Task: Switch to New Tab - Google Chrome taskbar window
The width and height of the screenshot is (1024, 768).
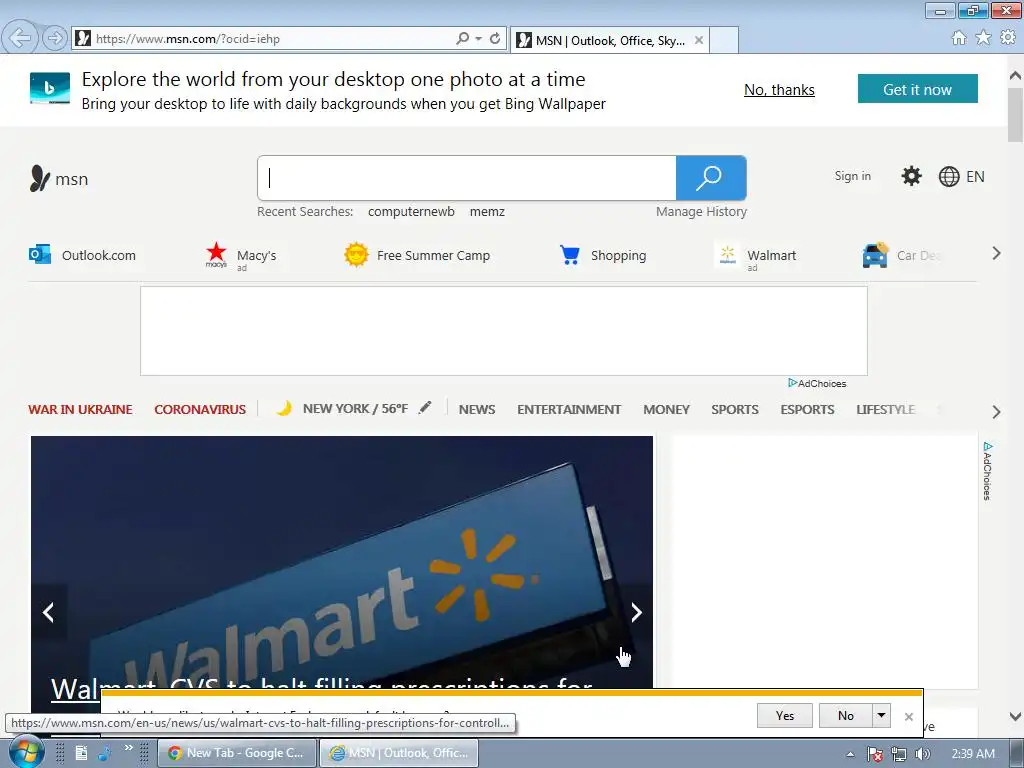Action: (x=237, y=753)
